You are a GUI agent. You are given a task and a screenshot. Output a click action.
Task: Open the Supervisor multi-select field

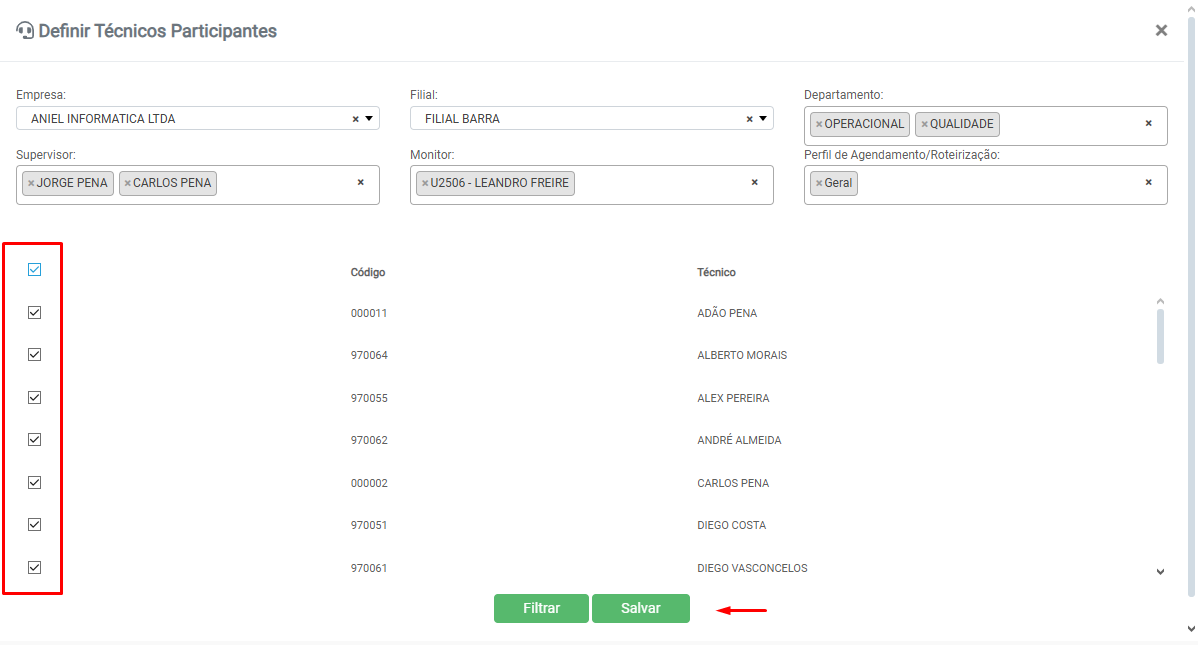(x=285, y=184)
